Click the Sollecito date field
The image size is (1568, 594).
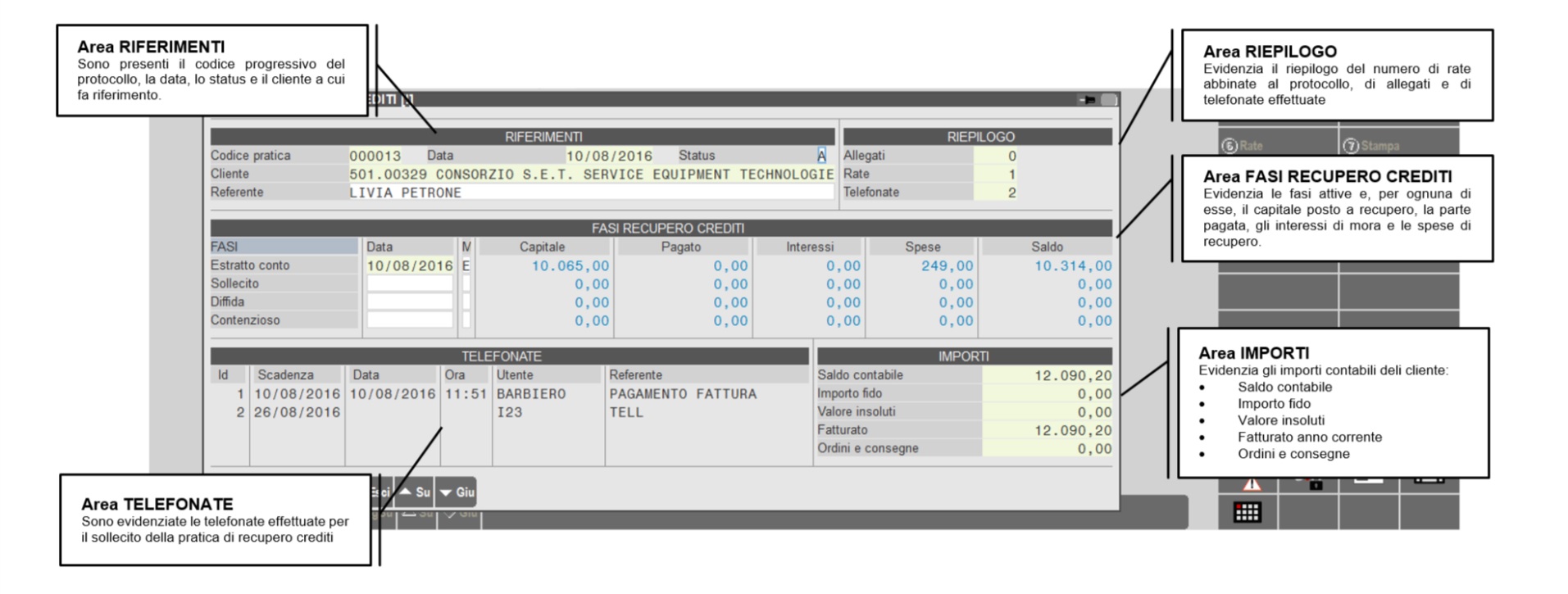pyautogui.click(x=409, y=283)
